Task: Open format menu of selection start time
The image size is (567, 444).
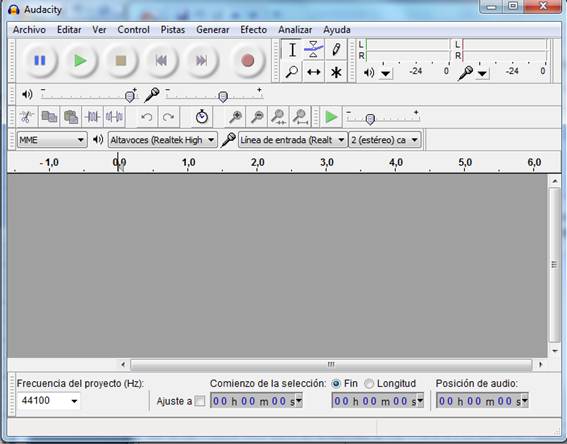Action: pyautogui.click(x=299, y=401)
